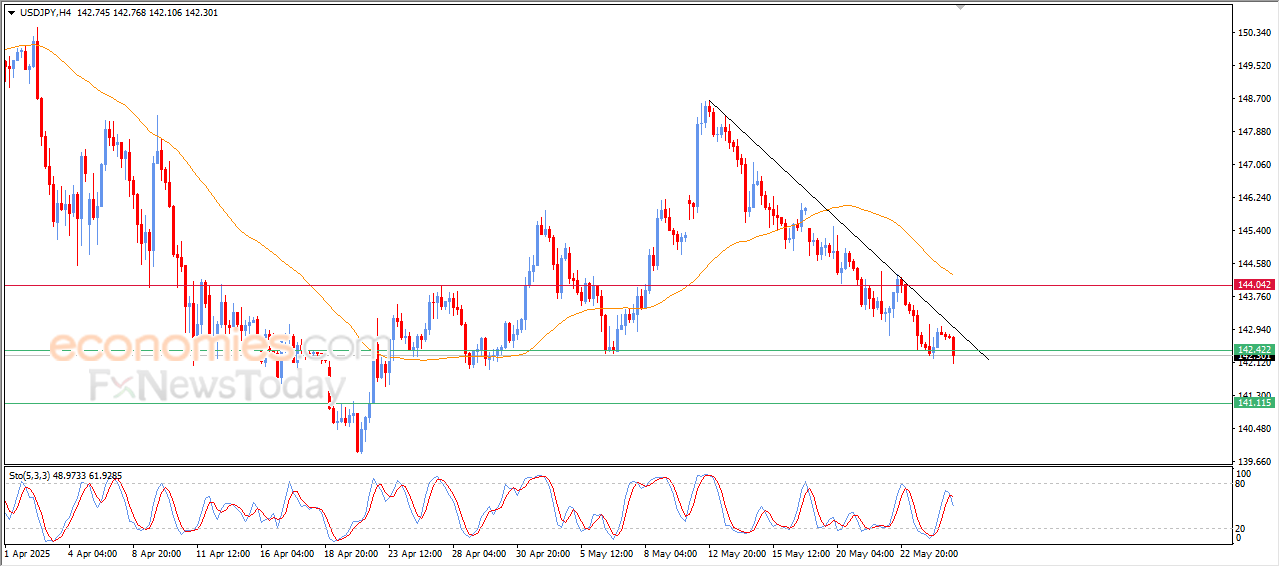Image resolution: width=1280 pixels, height=567 pixels.
Task: Click the USDJPY,H4 chart title text
Action: 44,13
